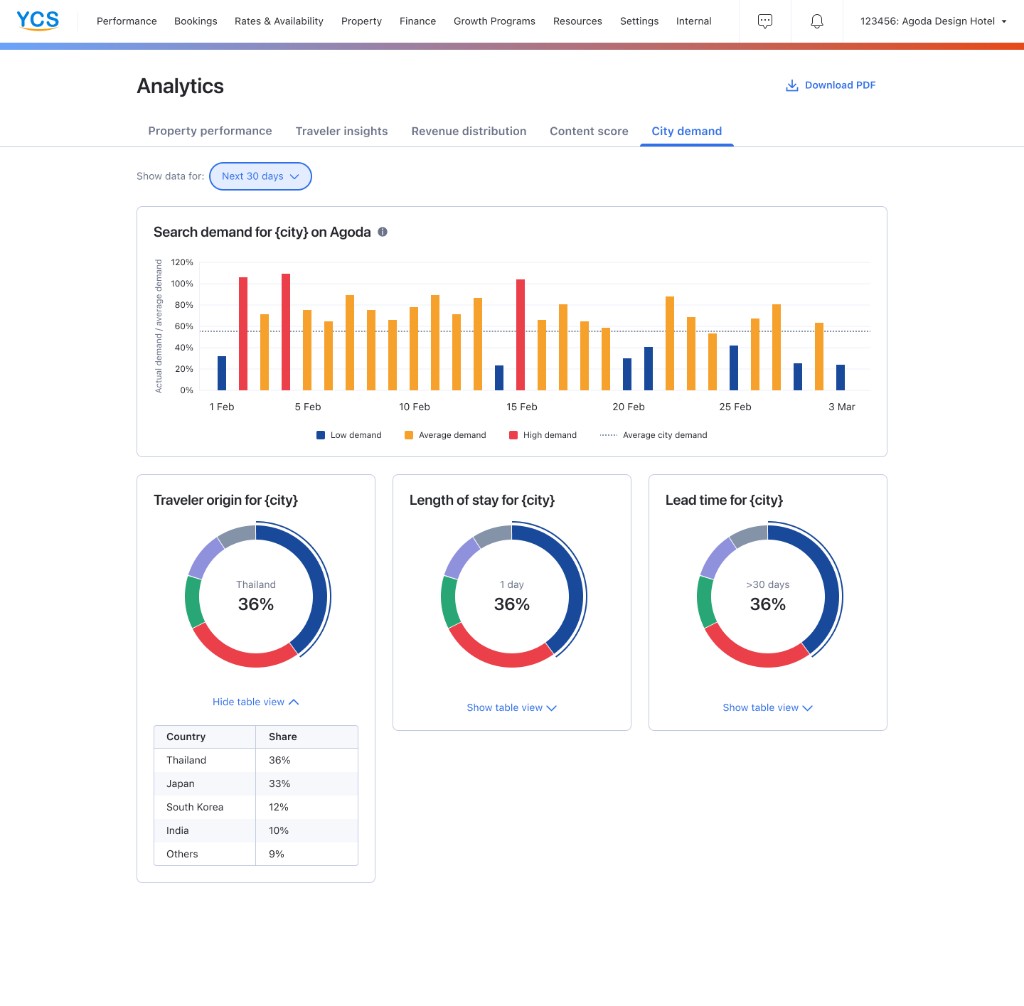This screenshot has height=1006, width=1024.
Task: Select the South Korea table row
Action: coord(256,807)
